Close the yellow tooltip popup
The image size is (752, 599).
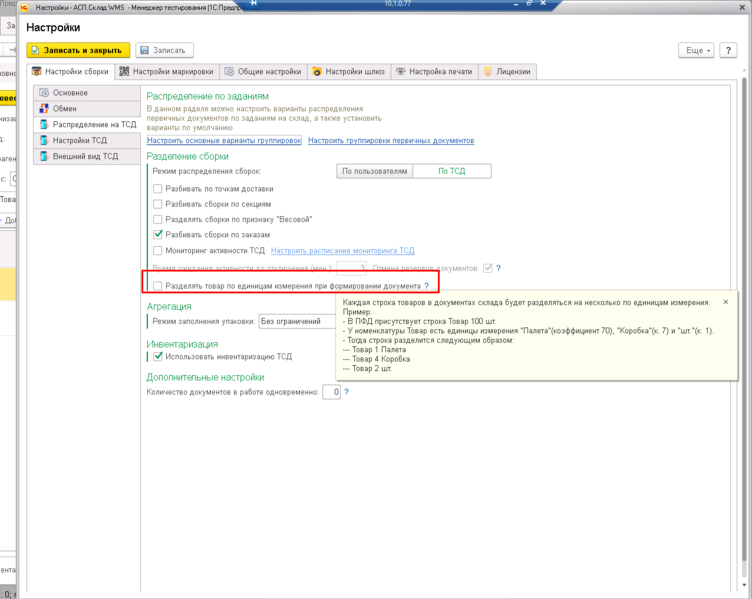726,302
